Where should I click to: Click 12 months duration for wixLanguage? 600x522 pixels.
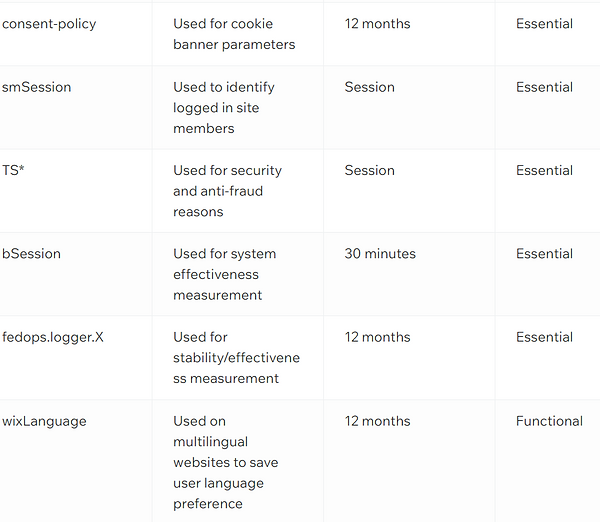(x=377, y=421)
